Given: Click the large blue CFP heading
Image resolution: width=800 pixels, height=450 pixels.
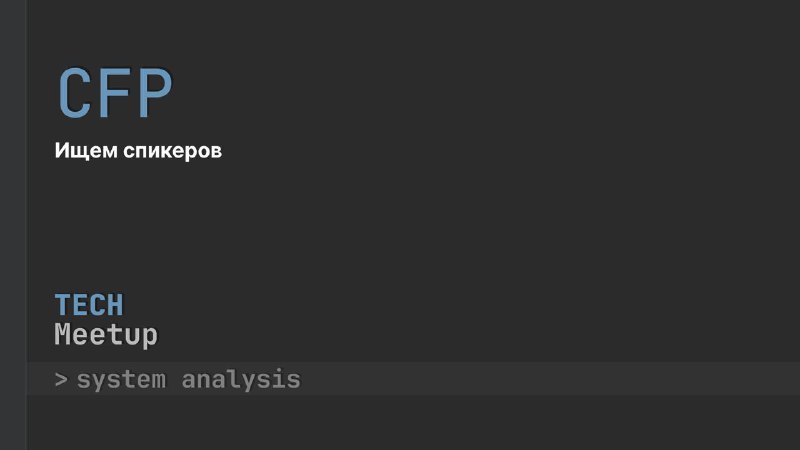Looking at the screenshot, I should [116, 93].
